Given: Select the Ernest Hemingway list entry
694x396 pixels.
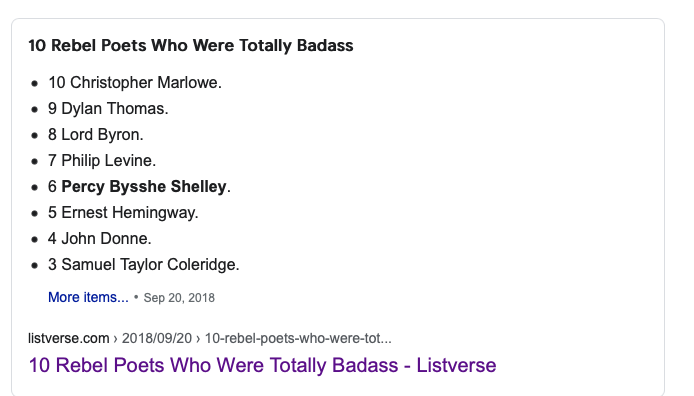Looking at the screenshot, I should [123, 213].
